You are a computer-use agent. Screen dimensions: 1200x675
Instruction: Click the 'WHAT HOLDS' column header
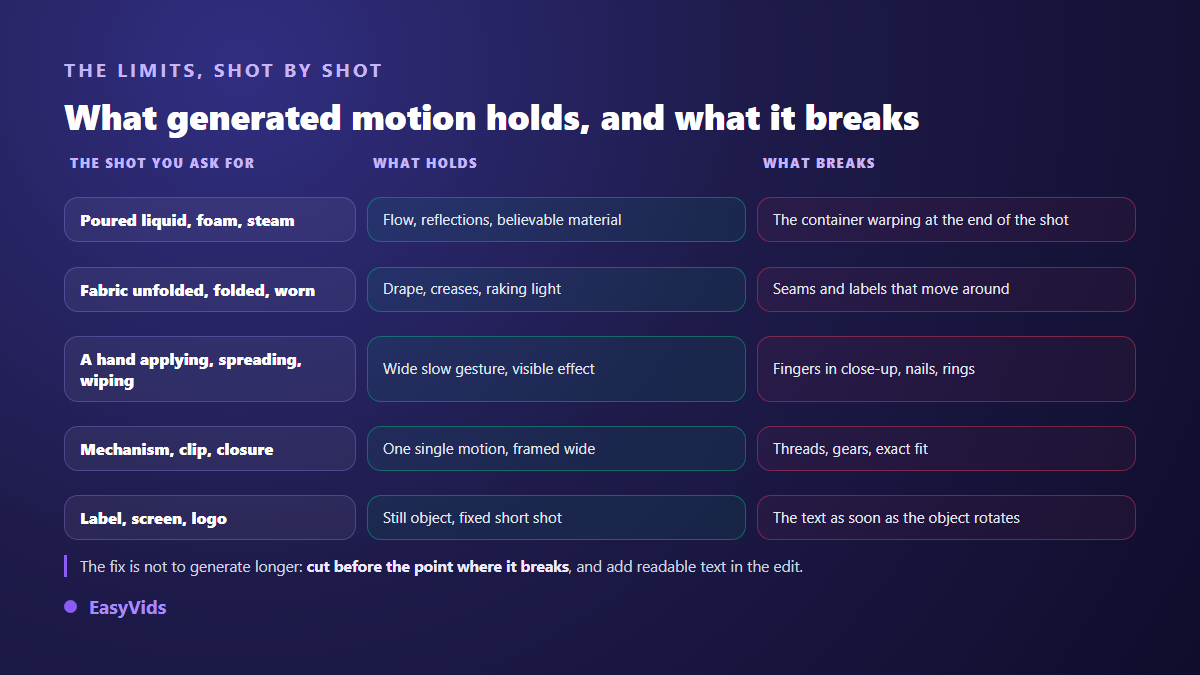coord(425,163)
